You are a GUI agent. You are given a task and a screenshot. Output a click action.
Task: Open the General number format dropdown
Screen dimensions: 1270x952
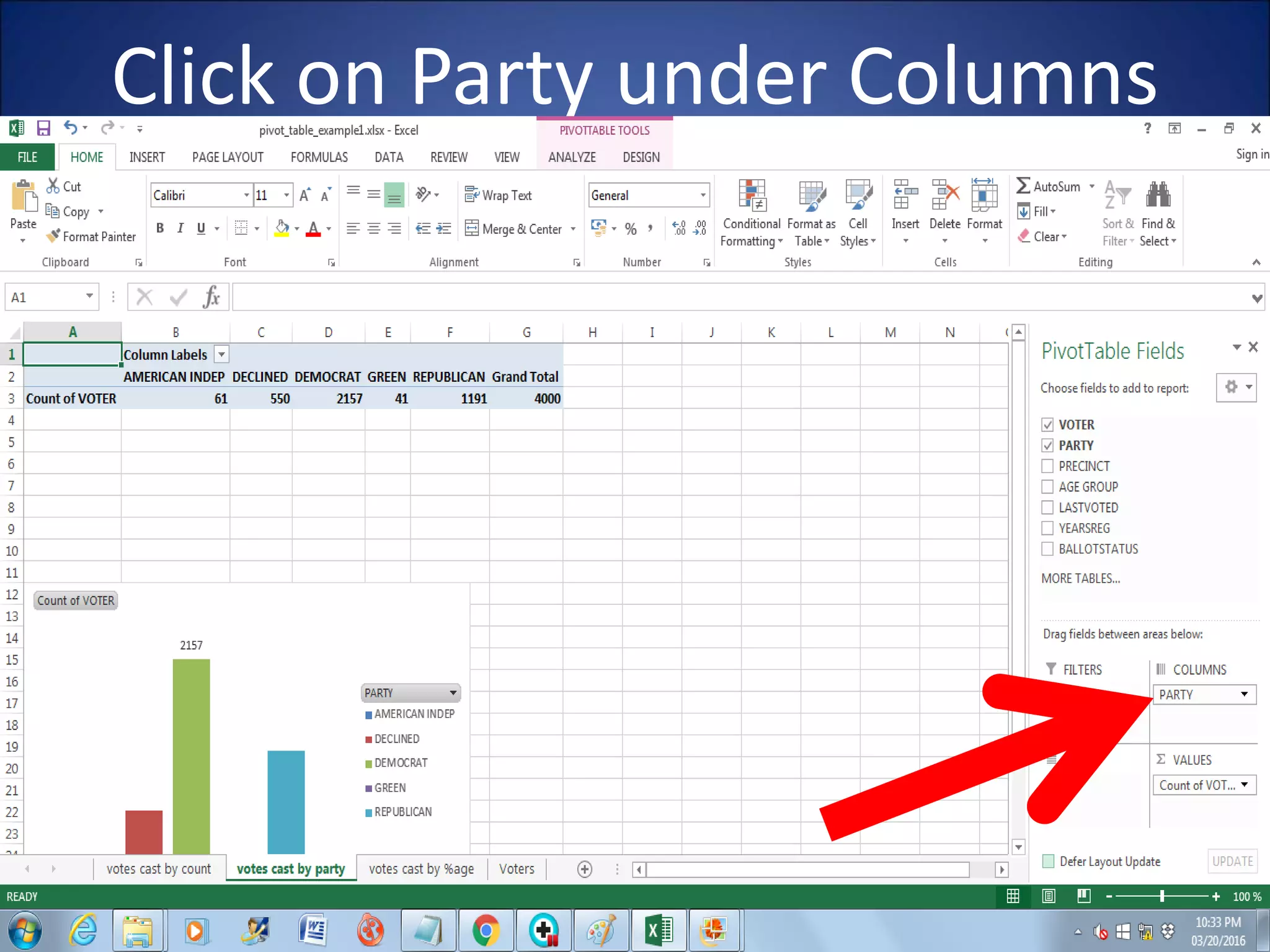pos(703,195)
